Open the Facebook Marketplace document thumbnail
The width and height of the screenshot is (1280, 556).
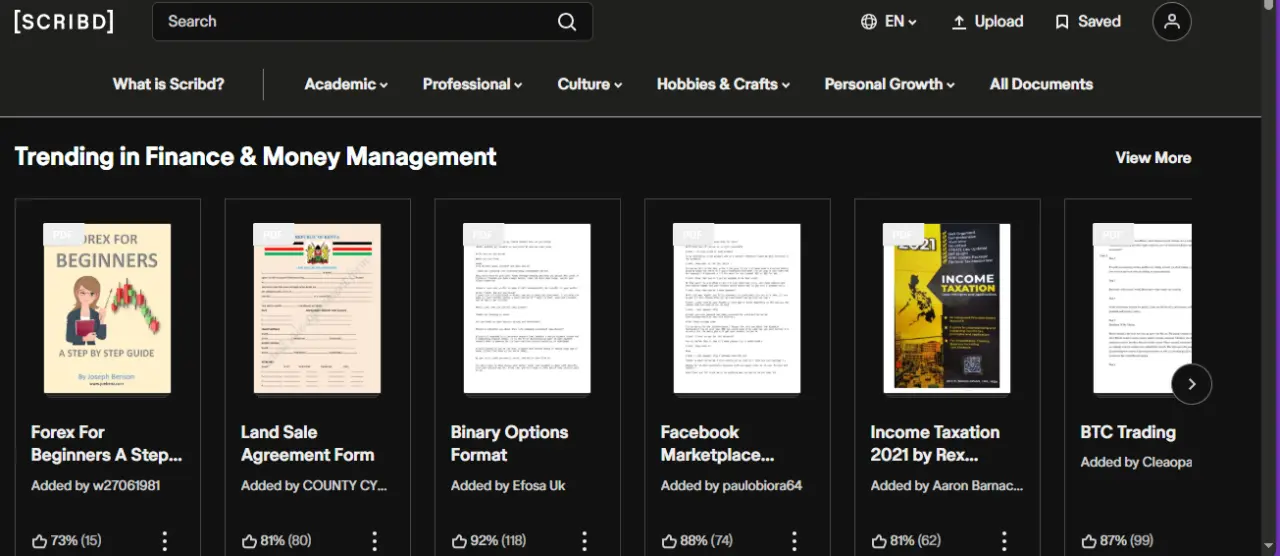tap(737, 309)
